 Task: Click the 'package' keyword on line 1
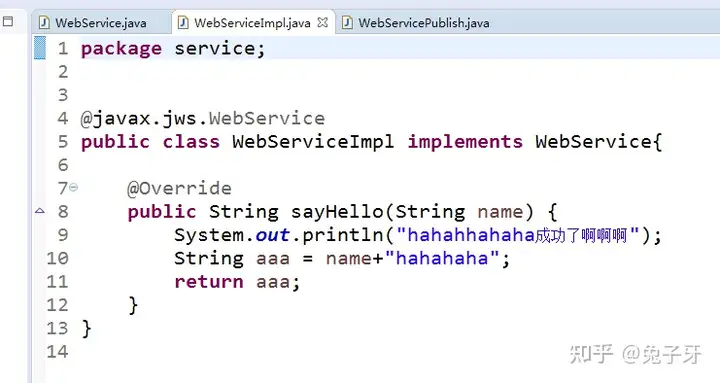(121, 49)
